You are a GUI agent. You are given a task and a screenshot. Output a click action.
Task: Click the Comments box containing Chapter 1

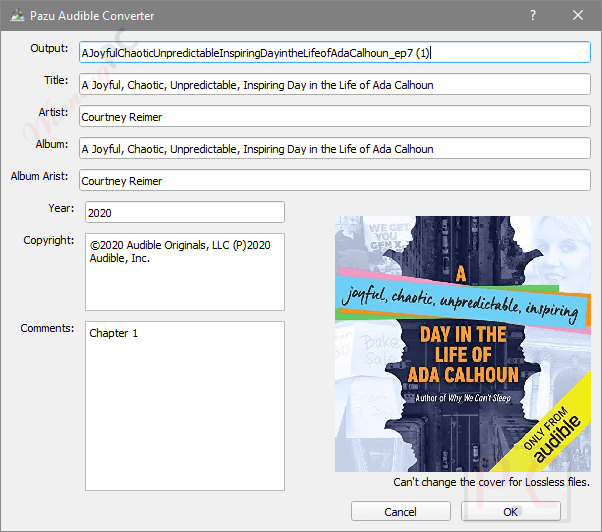[x=185, y=406]
